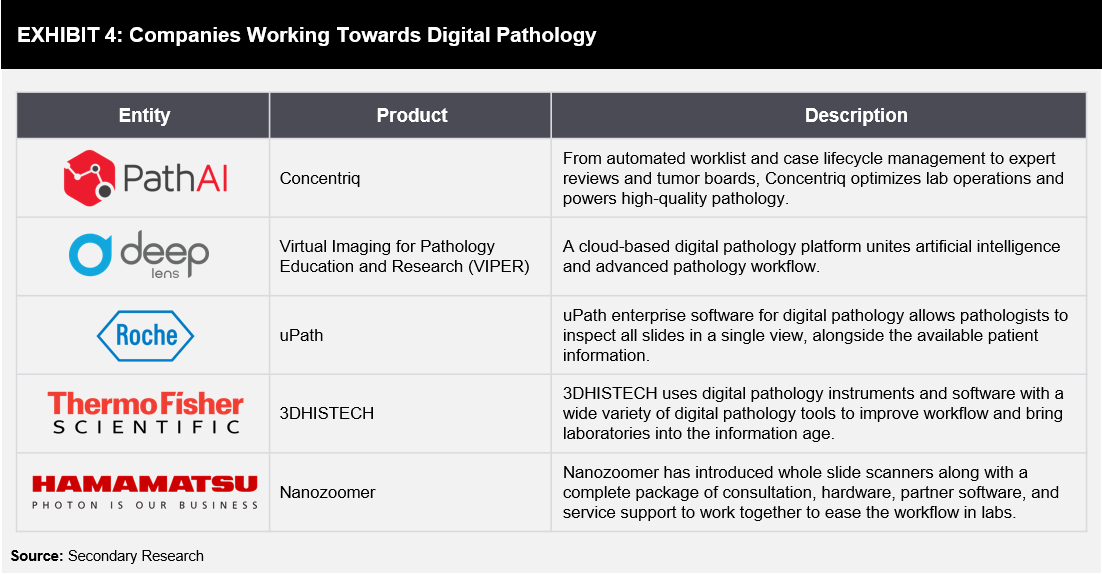The height and width of the screenshot is (574, 1102).
Task: Click the Entity column header
Action: [x=143, y=115]
